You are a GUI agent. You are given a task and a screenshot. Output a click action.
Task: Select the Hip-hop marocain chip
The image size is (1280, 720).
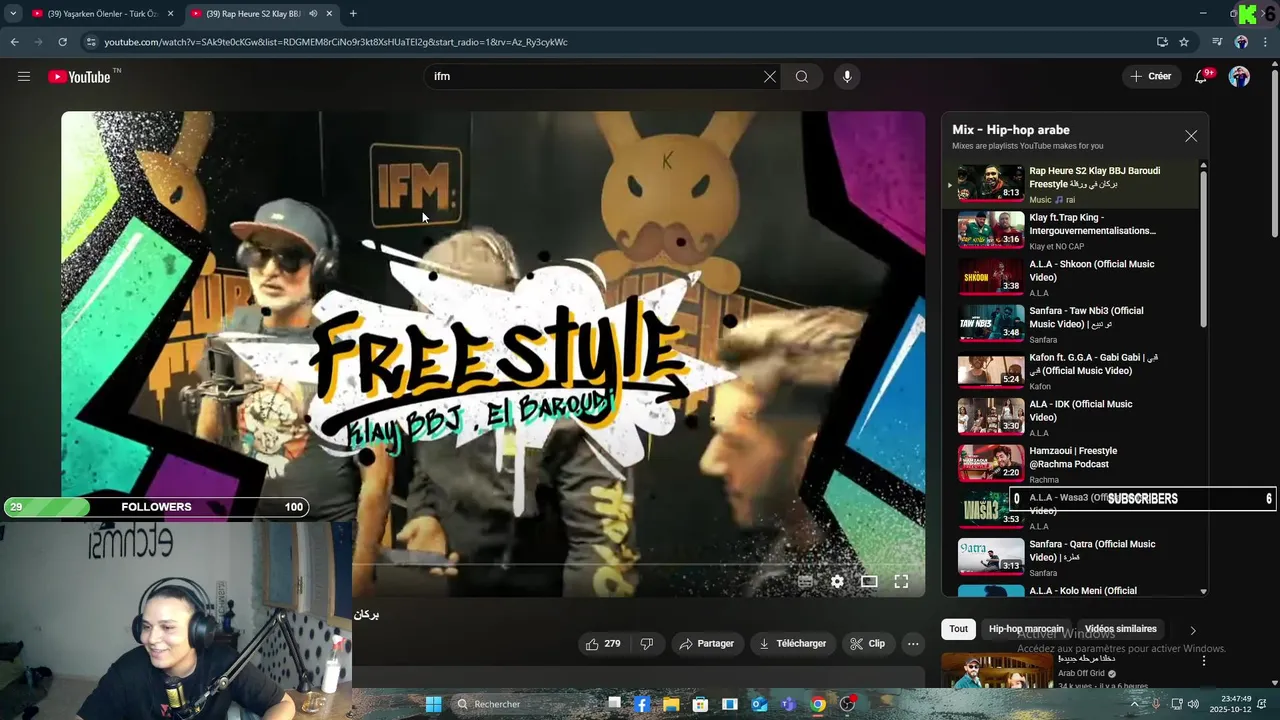tap(1026, 629)
